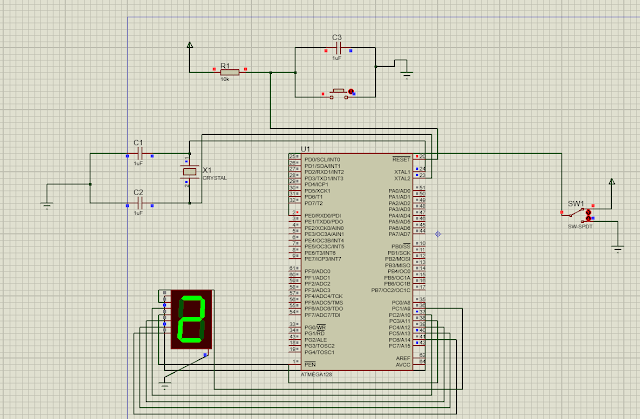640x419 pixels.
Task: Click the AVCC pin label
Action: [403, 364]
